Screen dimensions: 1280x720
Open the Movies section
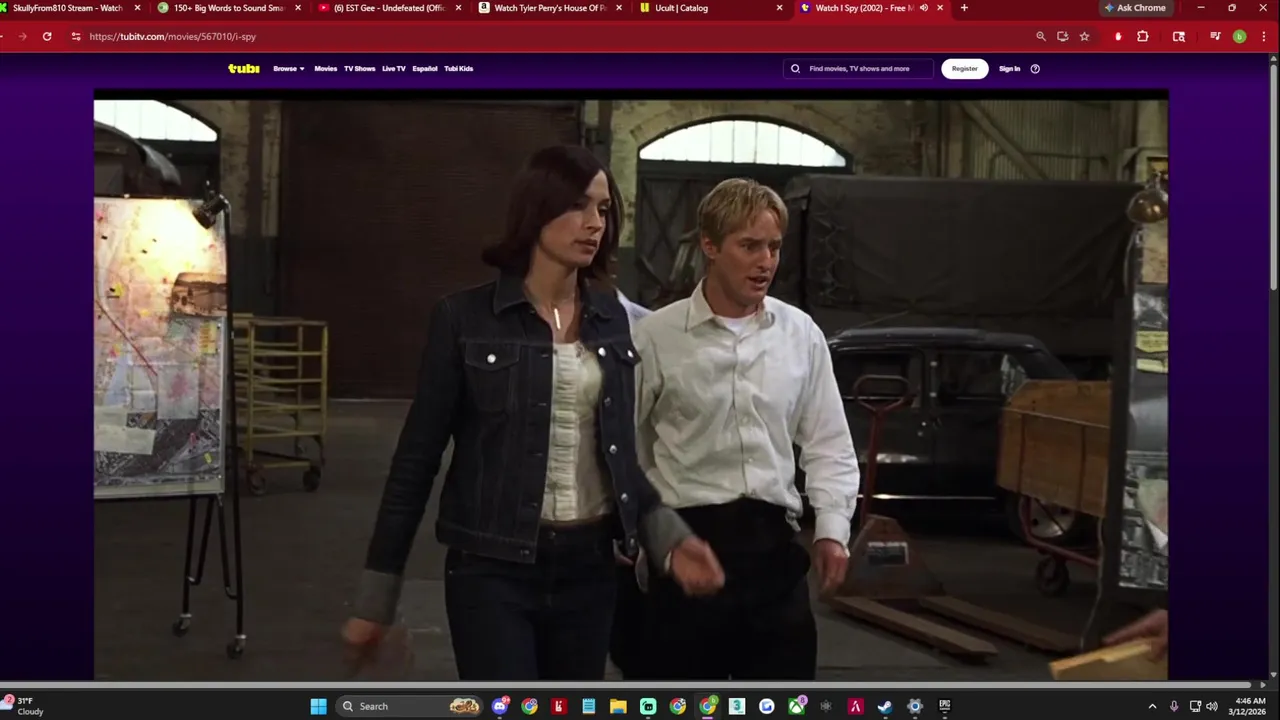[326, 69]
